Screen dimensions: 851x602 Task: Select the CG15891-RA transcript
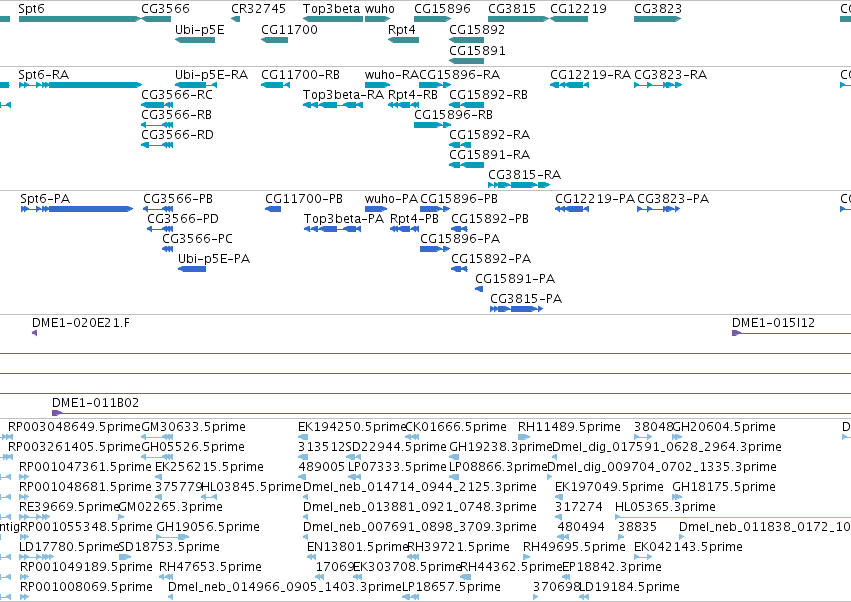(x=467, y=165)
